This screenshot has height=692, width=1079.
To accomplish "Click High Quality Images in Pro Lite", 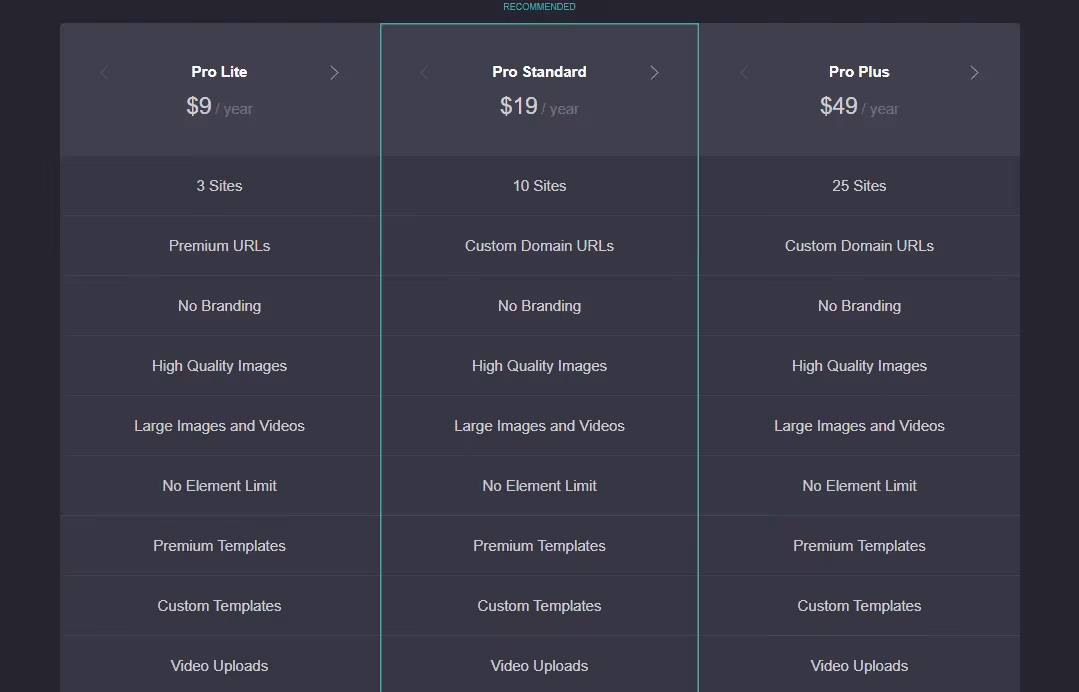I will click(x=220, y=366).
